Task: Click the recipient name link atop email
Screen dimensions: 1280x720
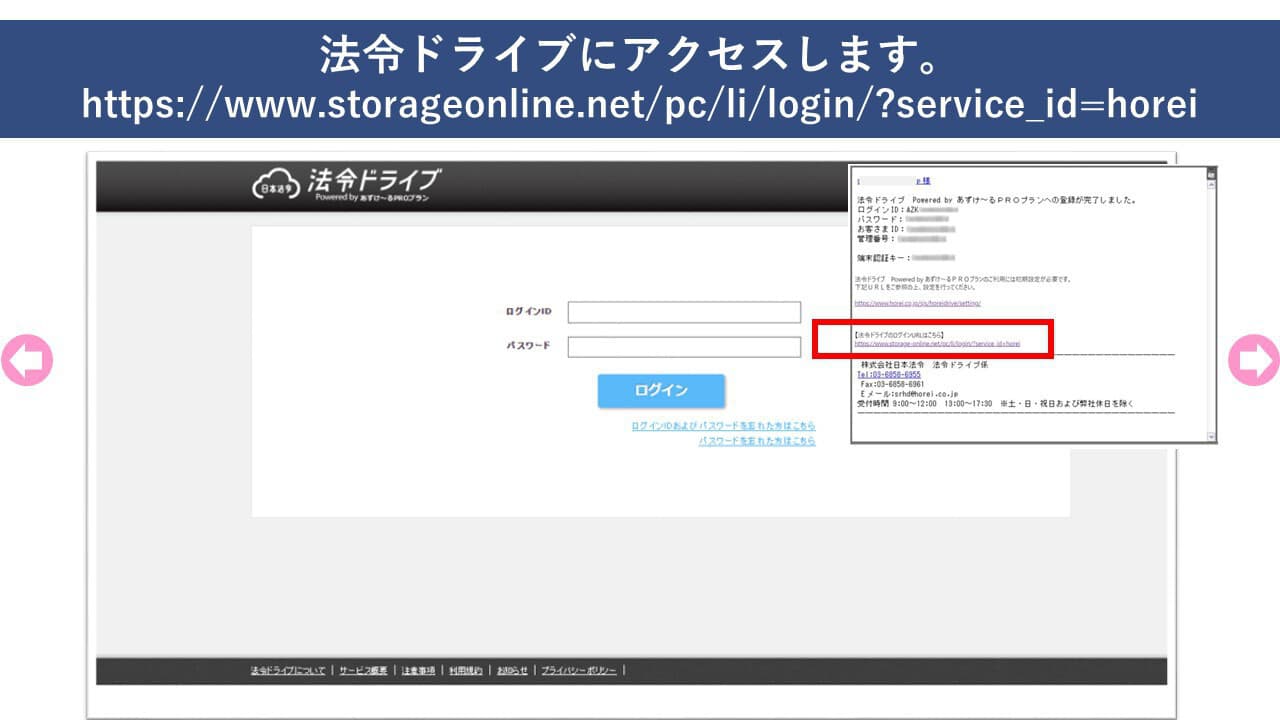Action: pyautogui.click(x=923, y=181)
